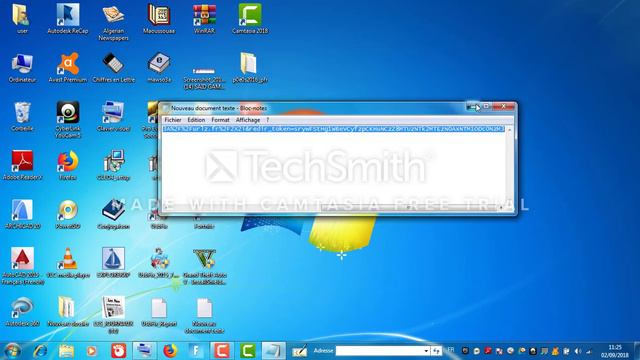
Task: Select the WinRAR desktop shortcut
Action: click(204, 20)
